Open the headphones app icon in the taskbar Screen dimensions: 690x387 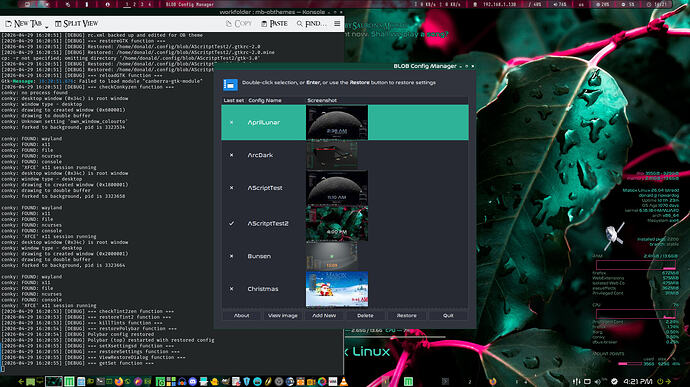coord(182,381)
